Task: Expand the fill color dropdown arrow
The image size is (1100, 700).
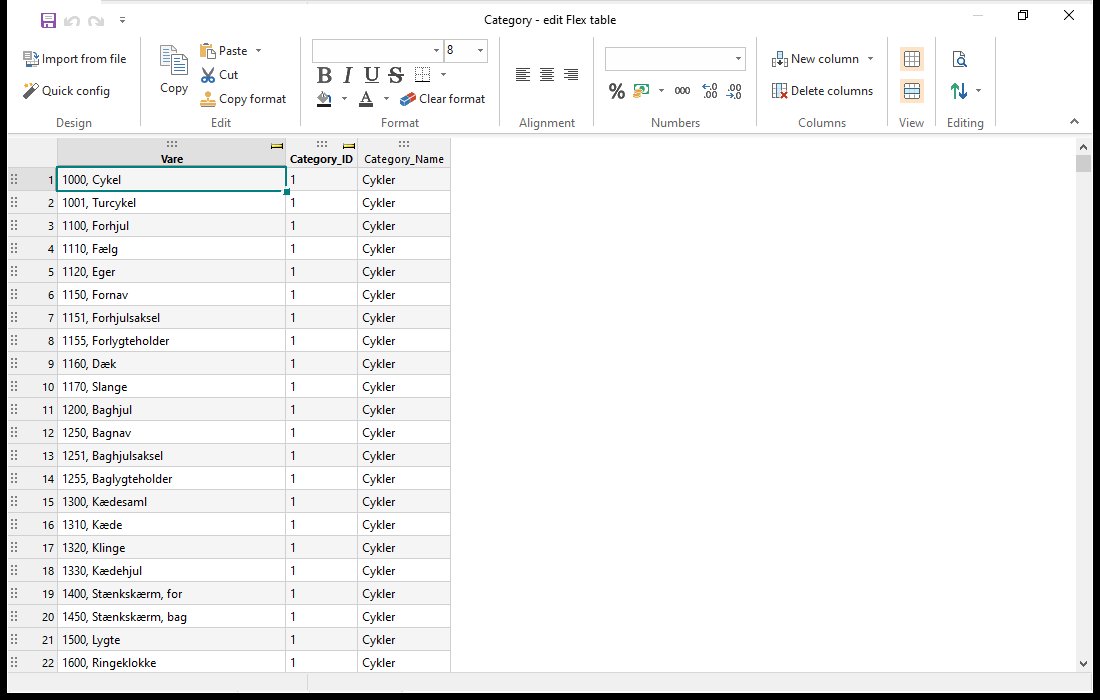Action: (344, 99)
